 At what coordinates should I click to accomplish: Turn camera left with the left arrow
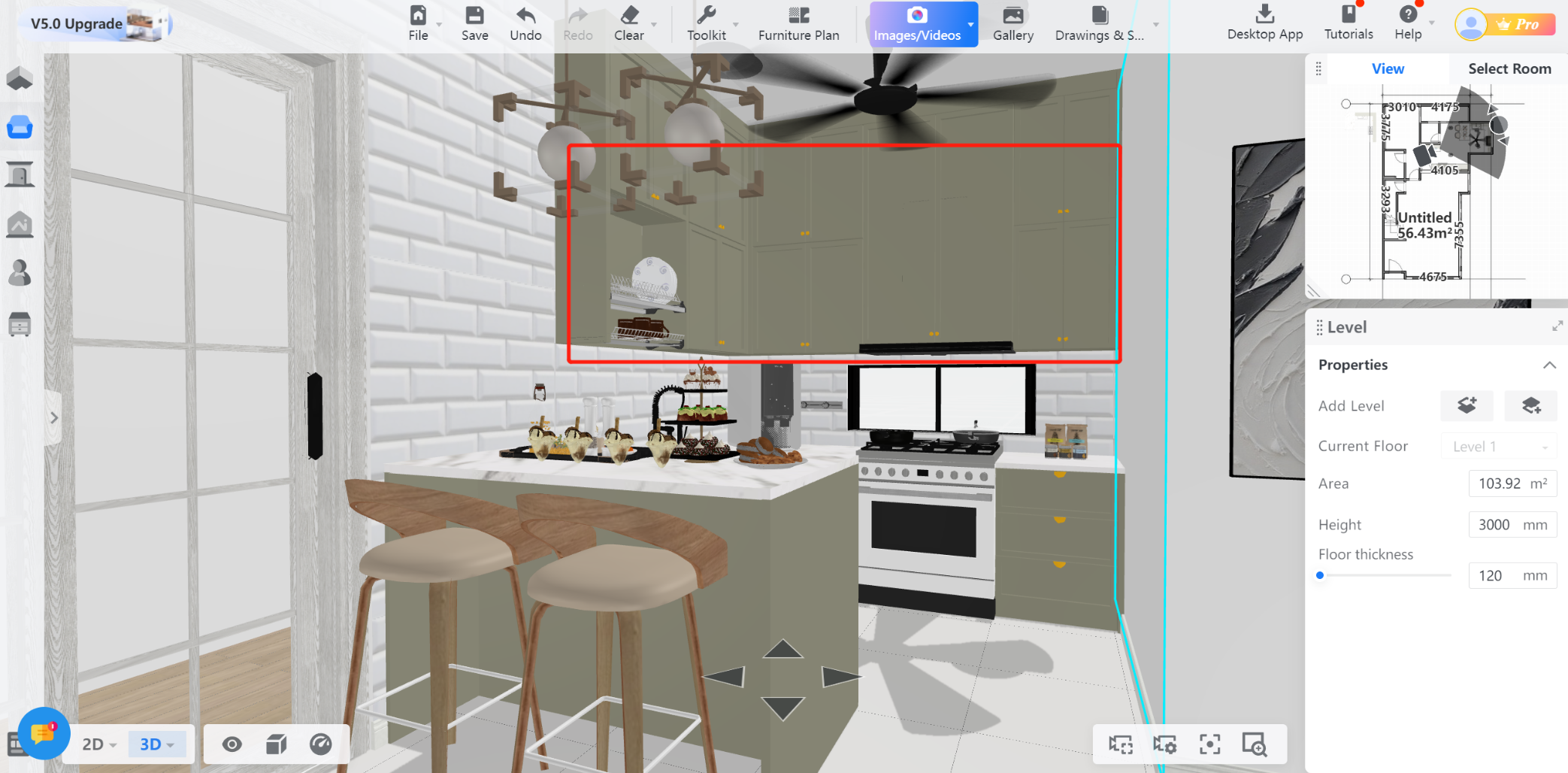[x=725, y=677]
